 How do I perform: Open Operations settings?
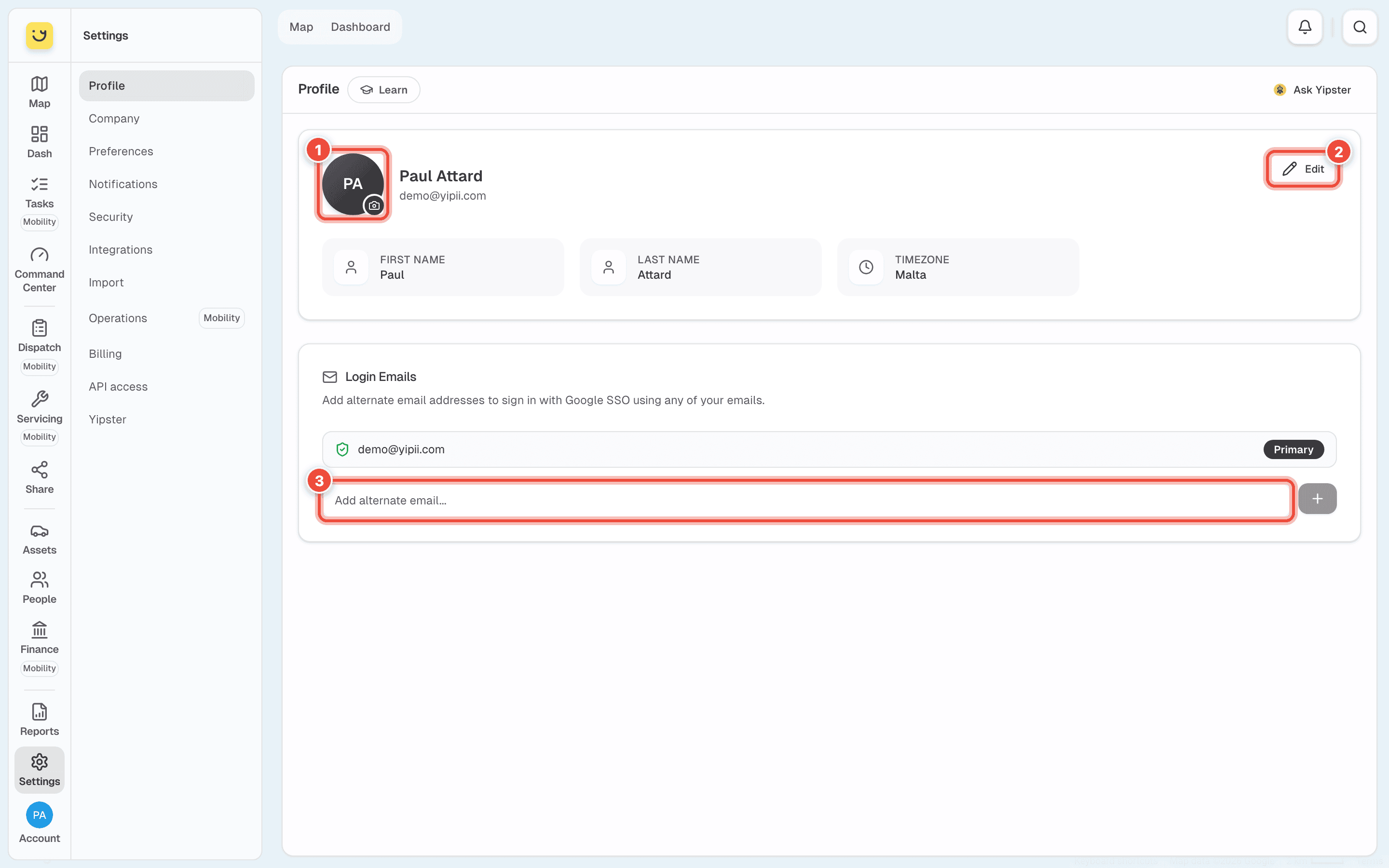pos(166,318)
